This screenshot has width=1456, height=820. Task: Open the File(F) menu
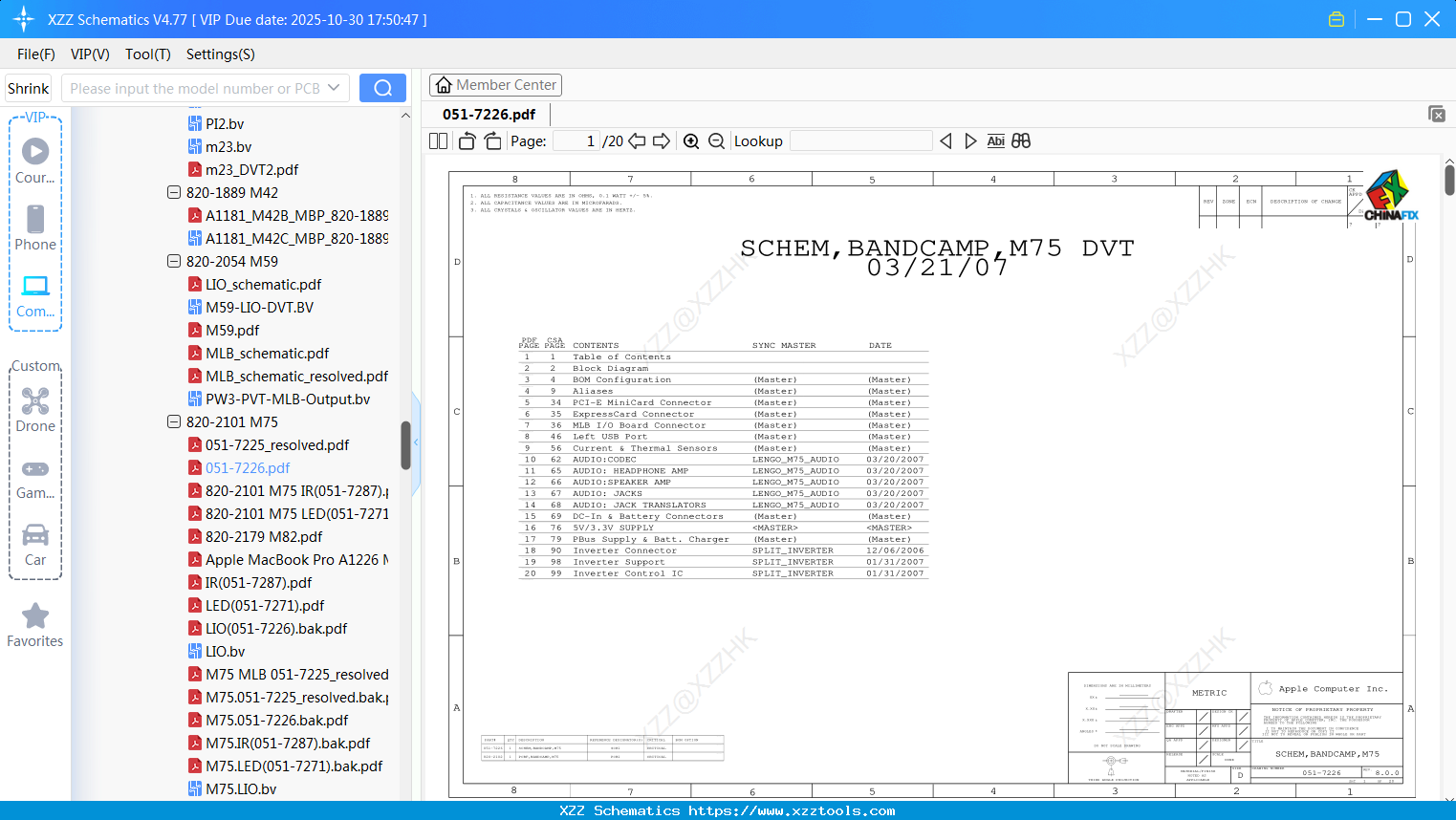pos(36,54)
